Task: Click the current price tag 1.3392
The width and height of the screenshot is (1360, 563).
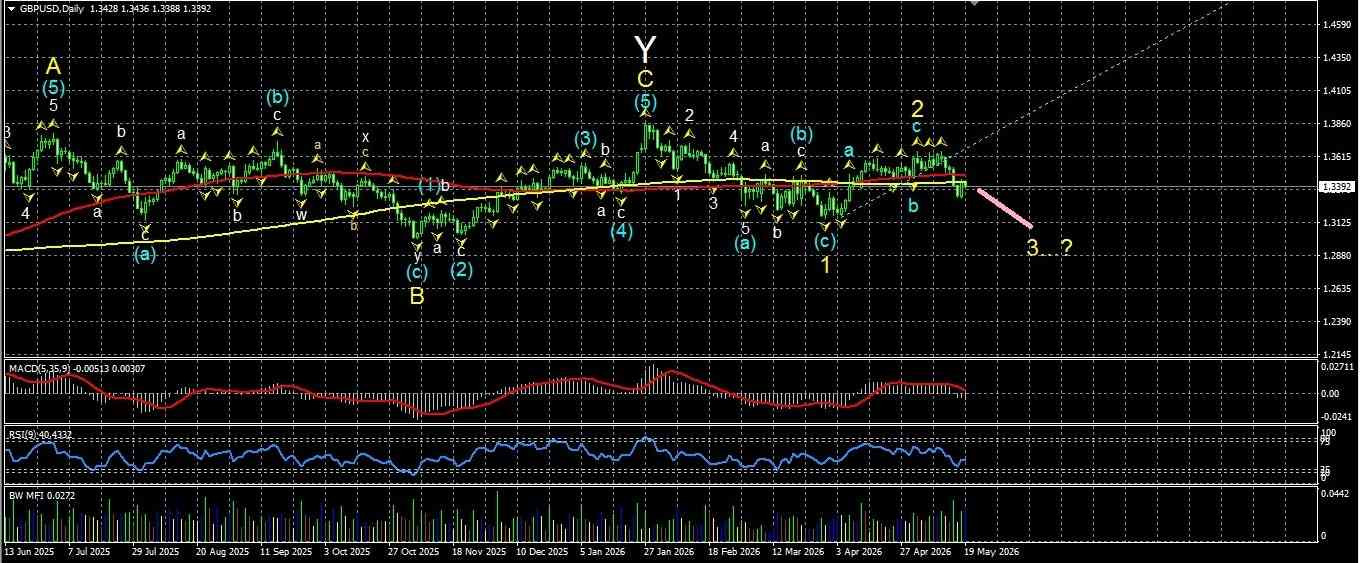Action: tap(1336, 187)
